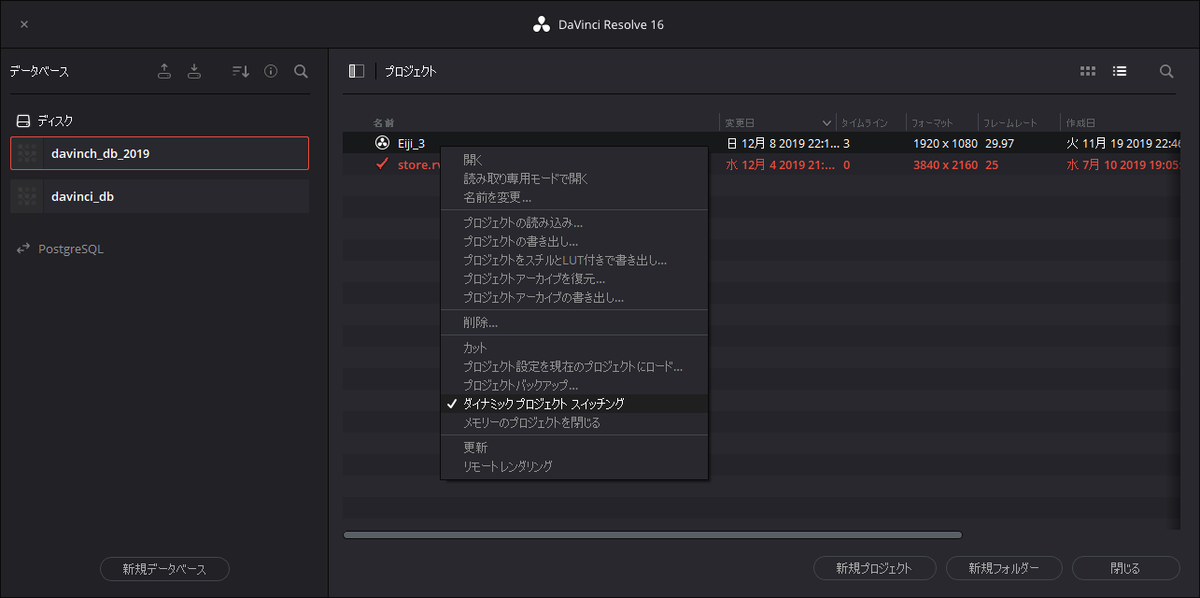
Task: Click the 1920 x 1080 format cell
Action: tap(945, 143)
